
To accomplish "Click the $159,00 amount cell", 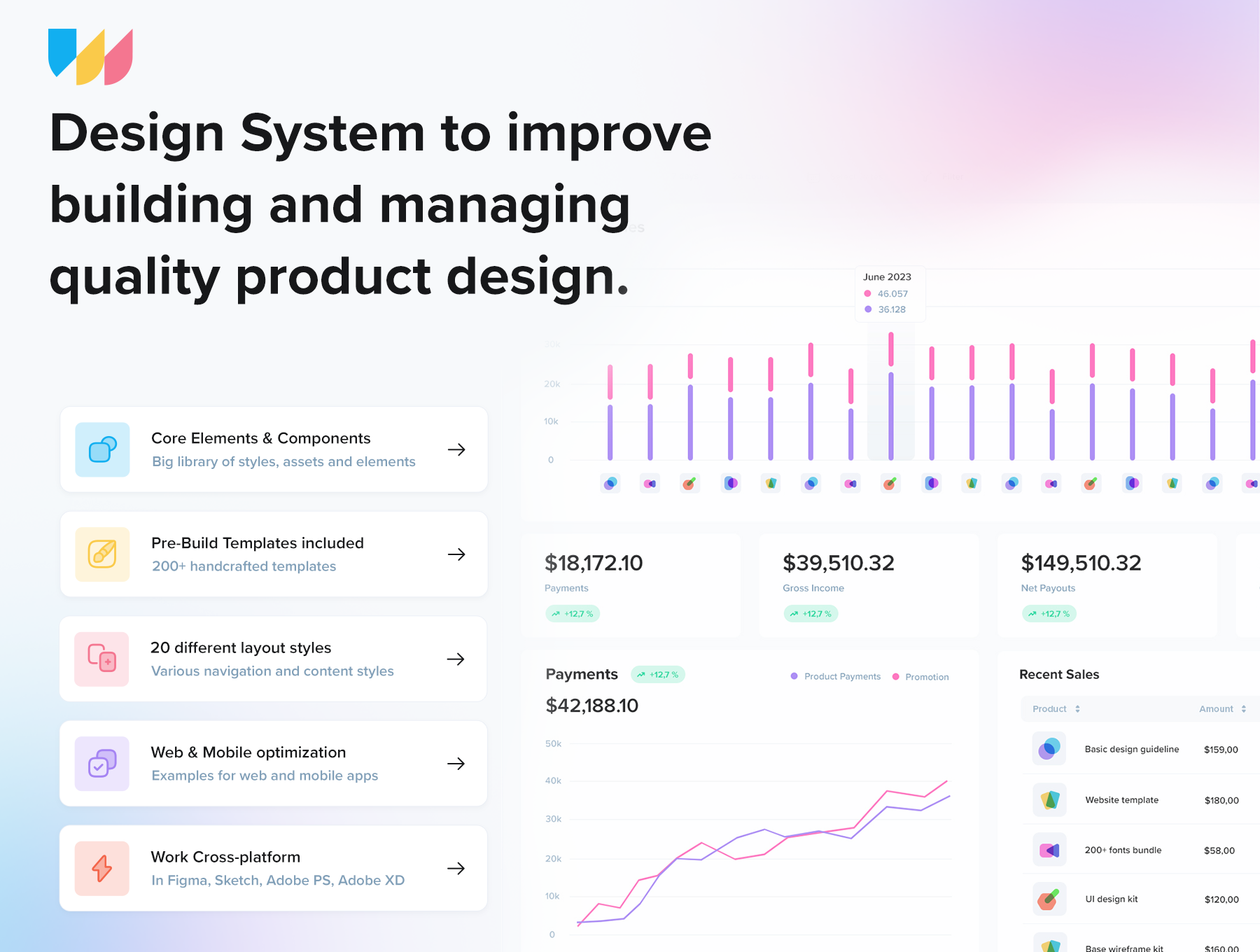I will point(1221,750).
